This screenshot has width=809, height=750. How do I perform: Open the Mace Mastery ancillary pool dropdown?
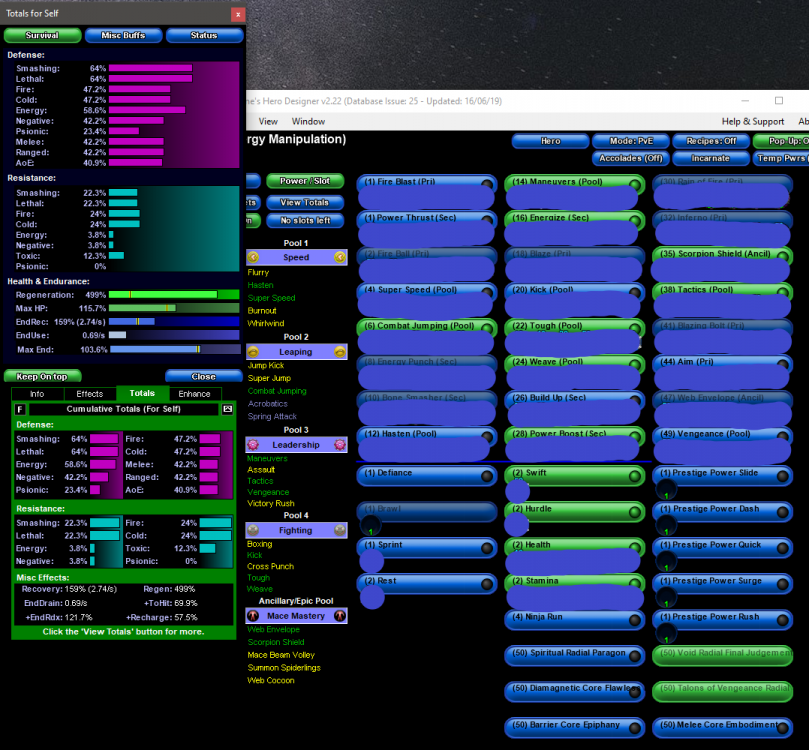point(296,616)
